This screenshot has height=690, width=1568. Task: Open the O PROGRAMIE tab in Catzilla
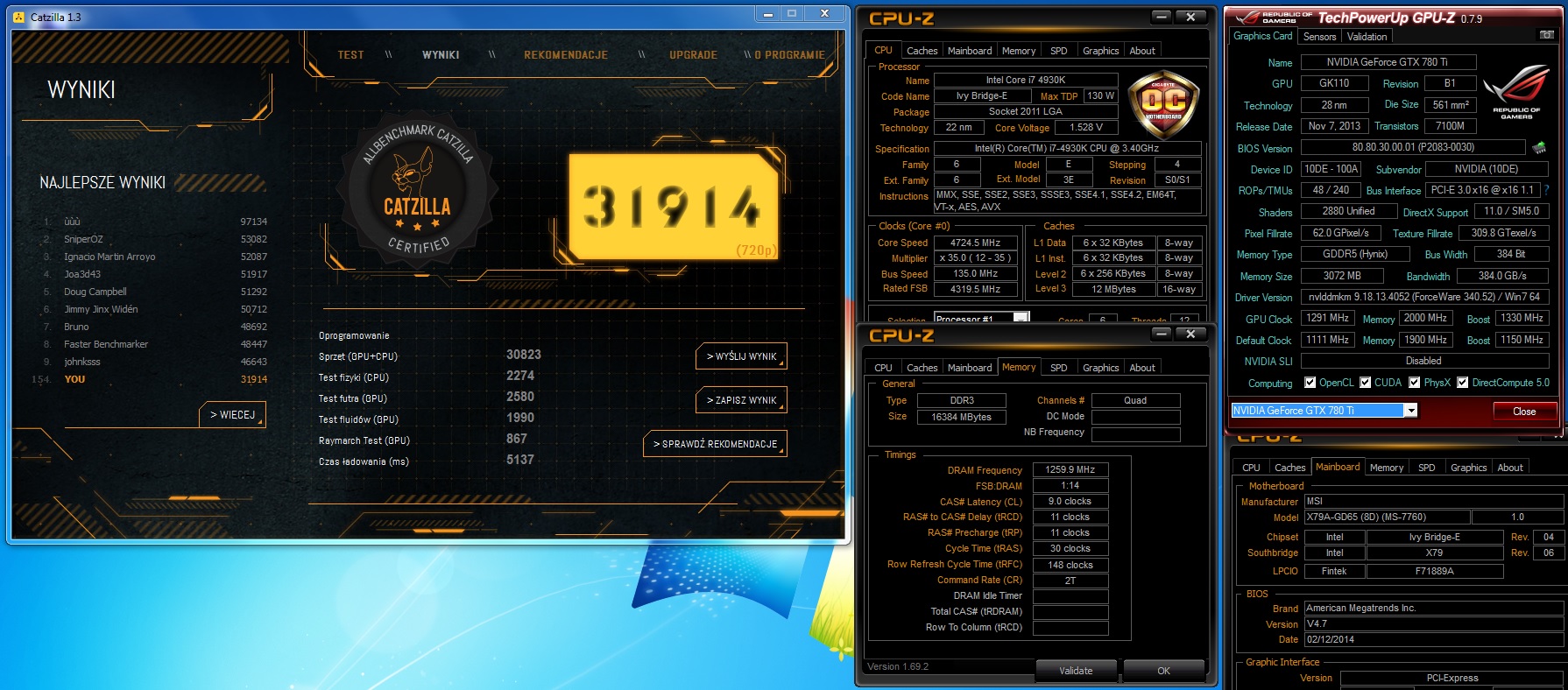click(789, 54)
